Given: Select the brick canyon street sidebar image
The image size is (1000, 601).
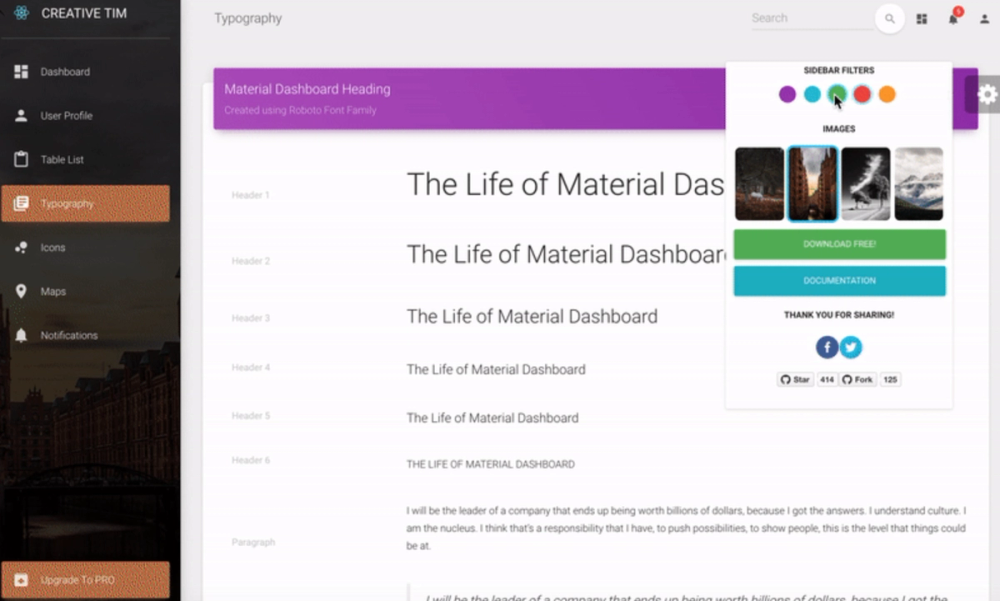Looking at the screenshot, I should [812, 184].
